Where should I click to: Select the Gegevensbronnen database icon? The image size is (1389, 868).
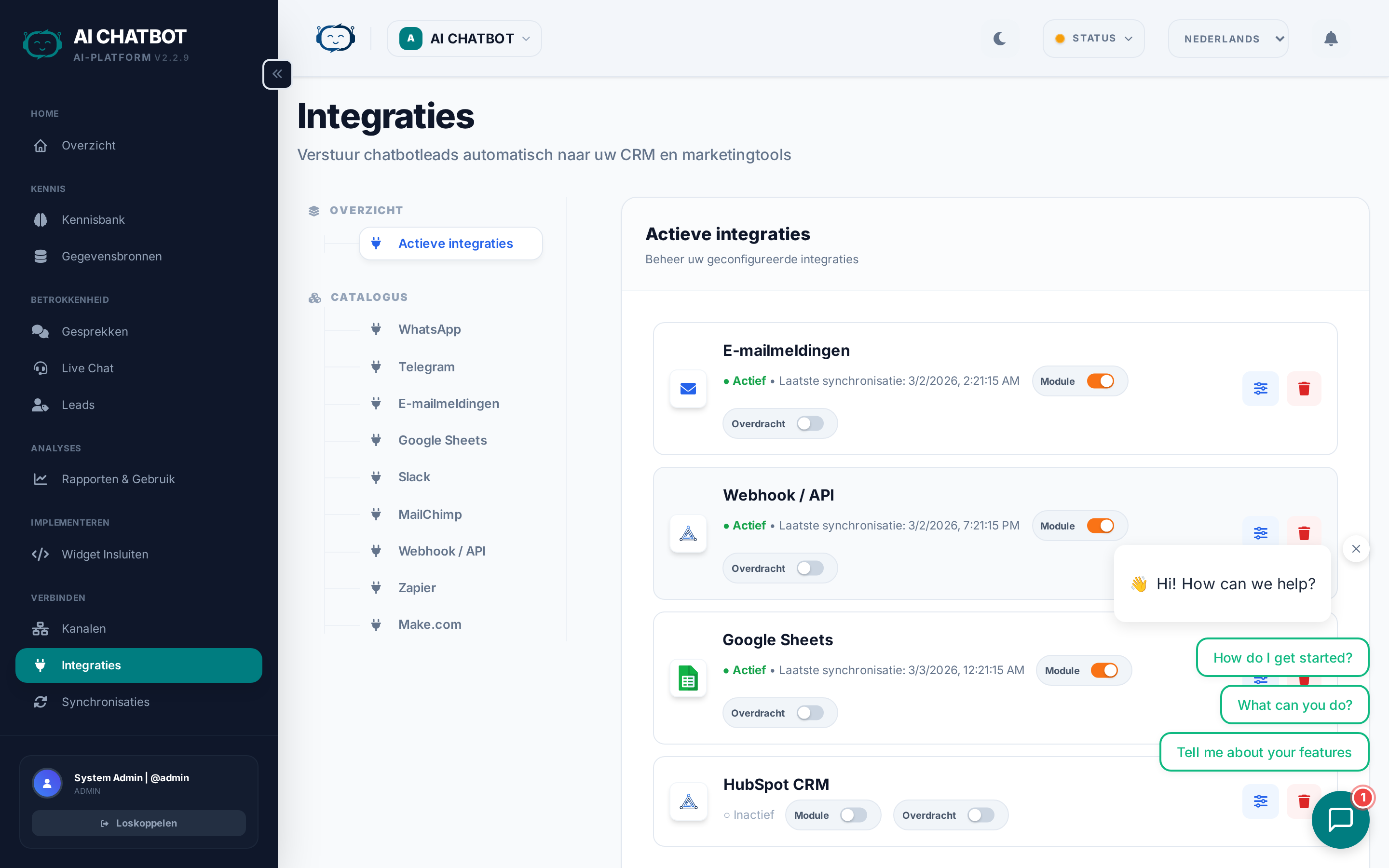point(40,256)
